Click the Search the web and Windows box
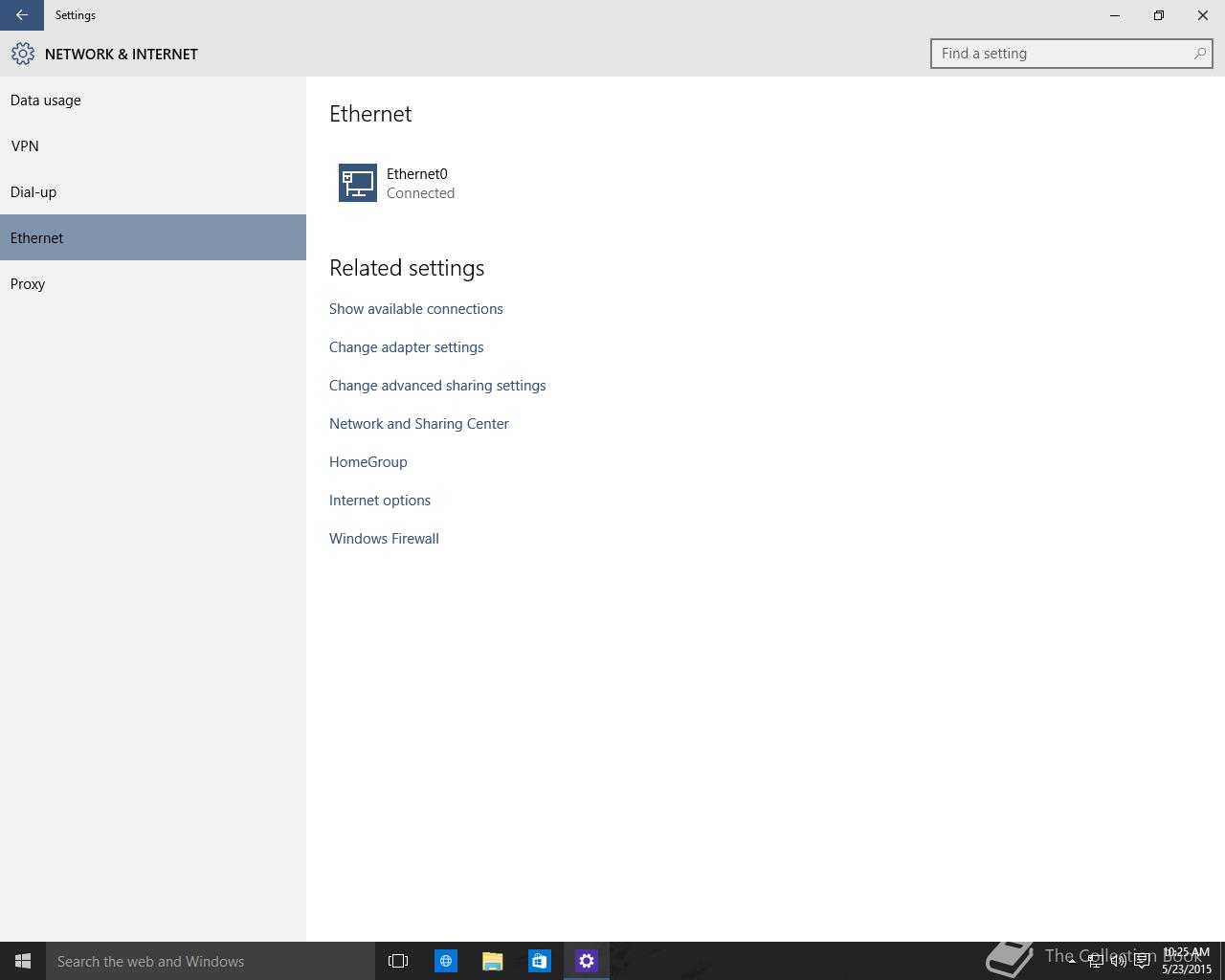The height and width of the screenshot is (980, 1225). pos(211,961)
